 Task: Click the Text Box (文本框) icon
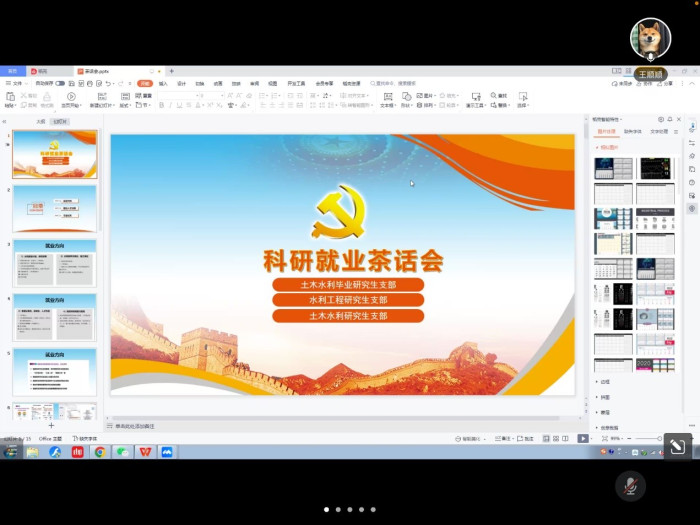[388, 96]
